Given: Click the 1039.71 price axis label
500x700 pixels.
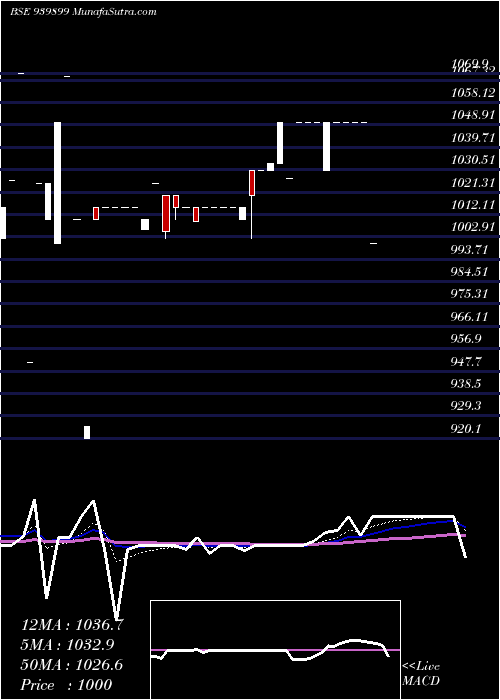Looking at the screenshot, I should (473, 138).
